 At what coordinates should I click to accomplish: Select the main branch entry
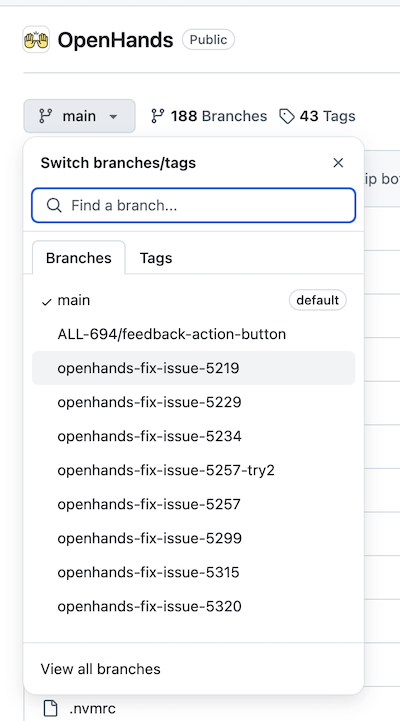coord(194,300)
